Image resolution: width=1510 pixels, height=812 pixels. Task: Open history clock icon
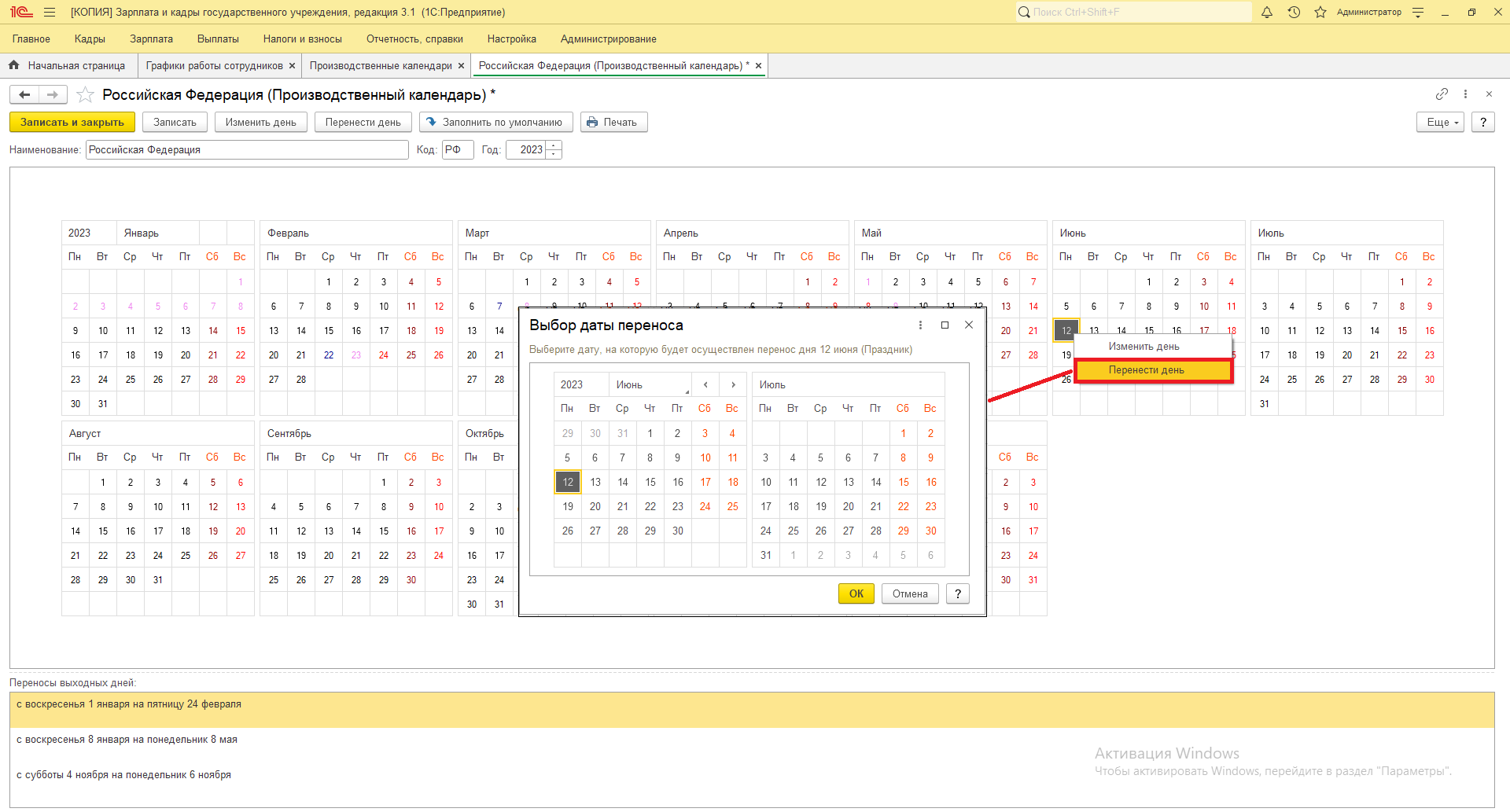point(1294,12)
